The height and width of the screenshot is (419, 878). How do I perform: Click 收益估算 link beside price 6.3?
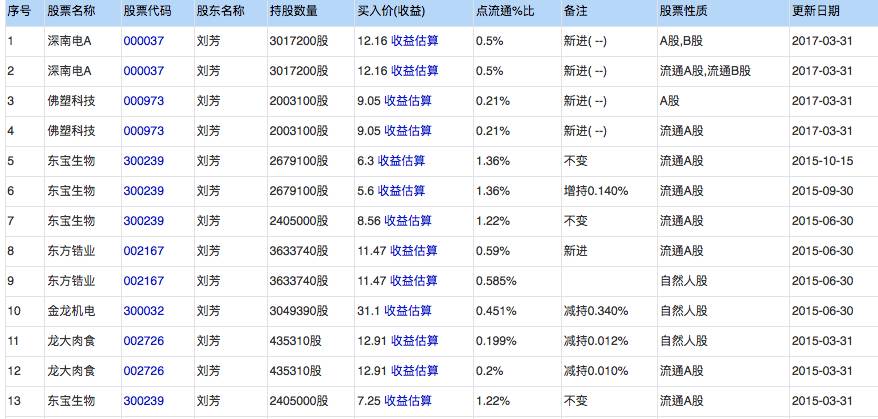[x=401, y=161]
